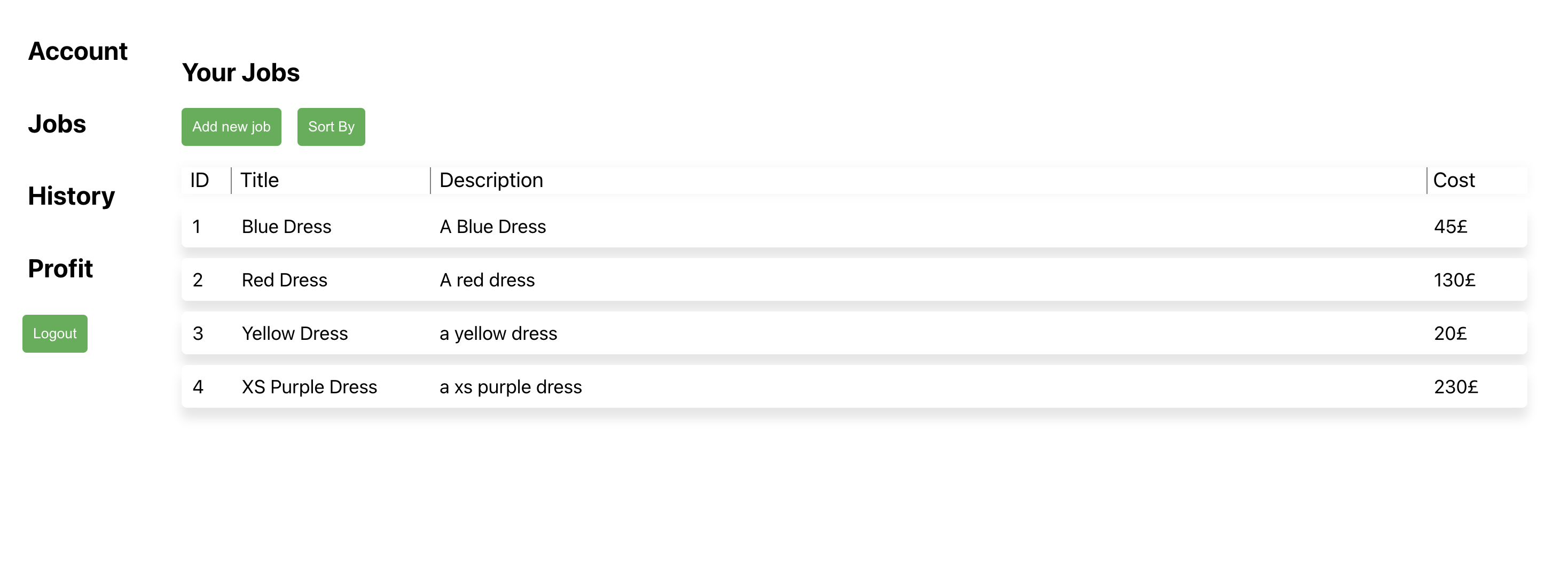Screen dimensions: 1568x575
Task: Click the 230£ cost value
Action: tap(1455, 387)
